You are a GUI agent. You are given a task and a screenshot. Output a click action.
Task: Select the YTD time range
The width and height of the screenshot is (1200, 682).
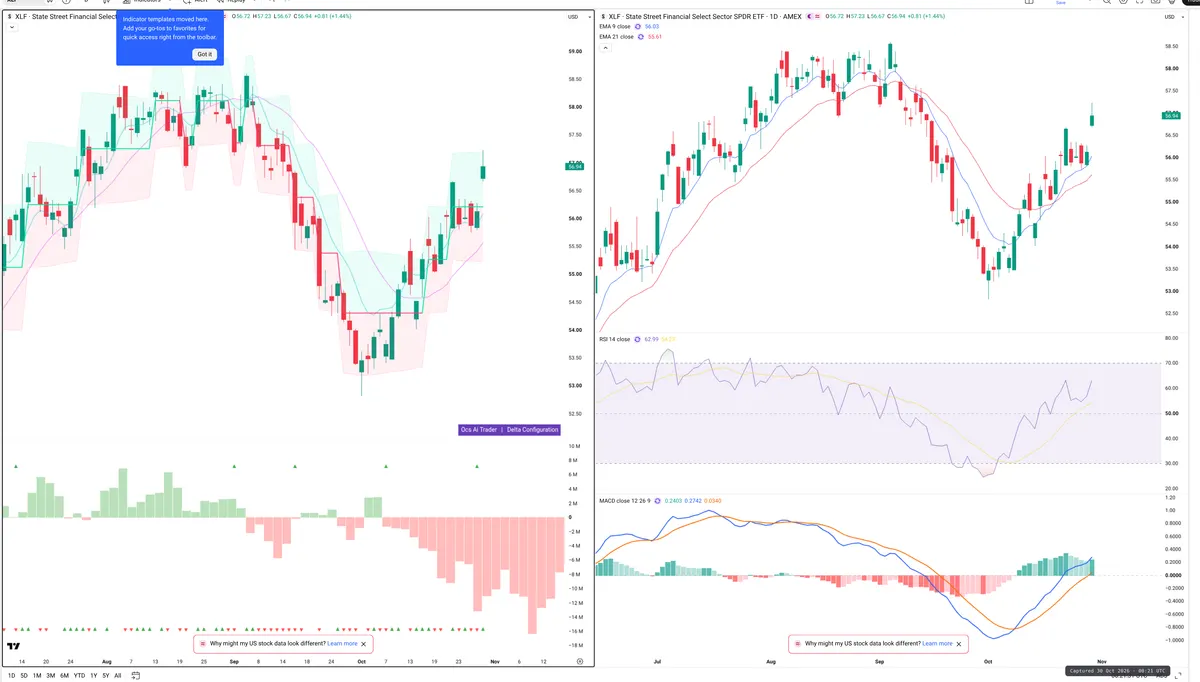click(x=80, y=676)
